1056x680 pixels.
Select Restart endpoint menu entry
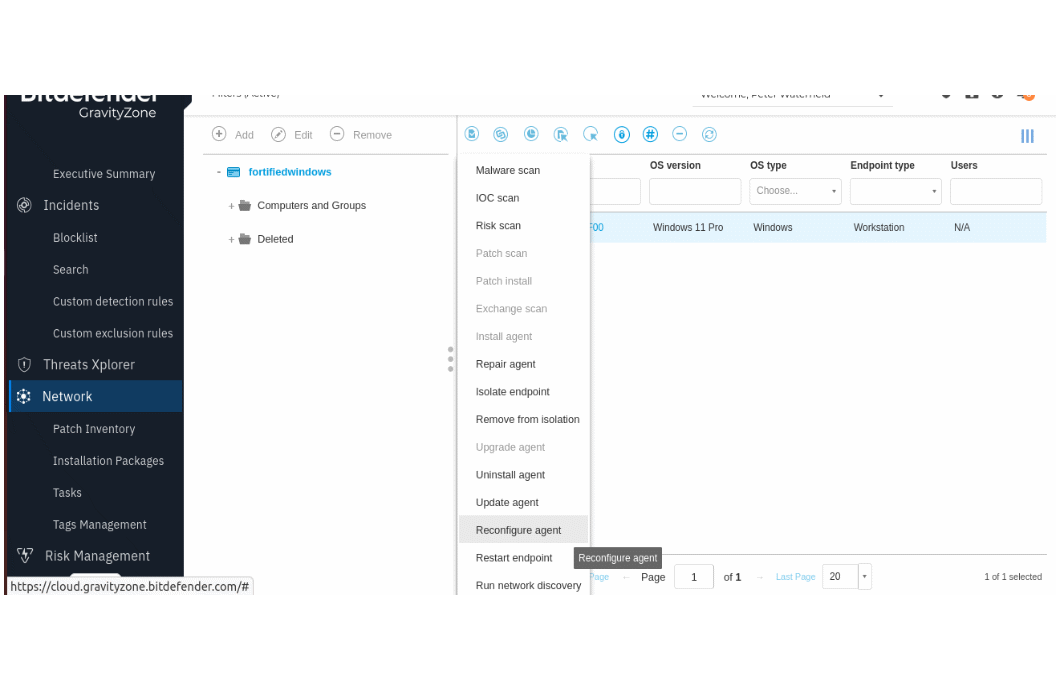click(x=514, y=557)
